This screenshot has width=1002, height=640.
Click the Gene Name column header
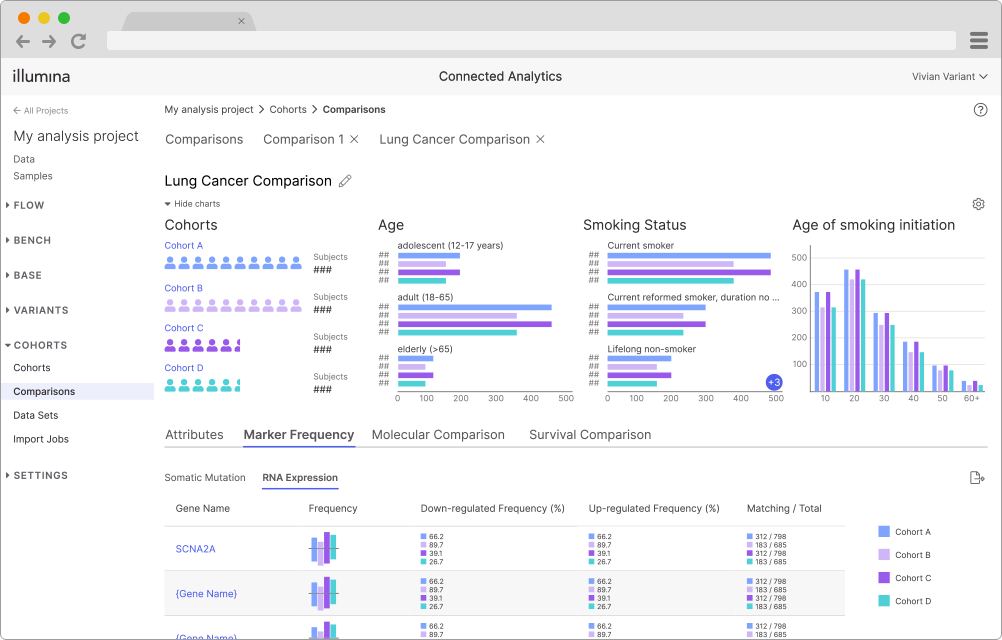pyautogui.click(x=203, y=508)
